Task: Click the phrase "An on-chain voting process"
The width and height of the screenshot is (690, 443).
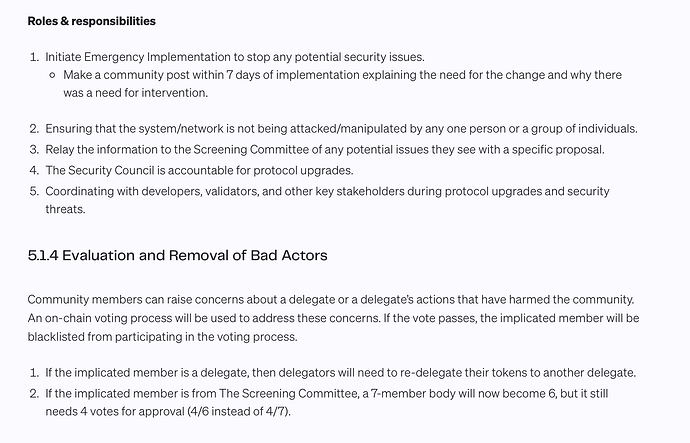Action: tap(105, 317)
